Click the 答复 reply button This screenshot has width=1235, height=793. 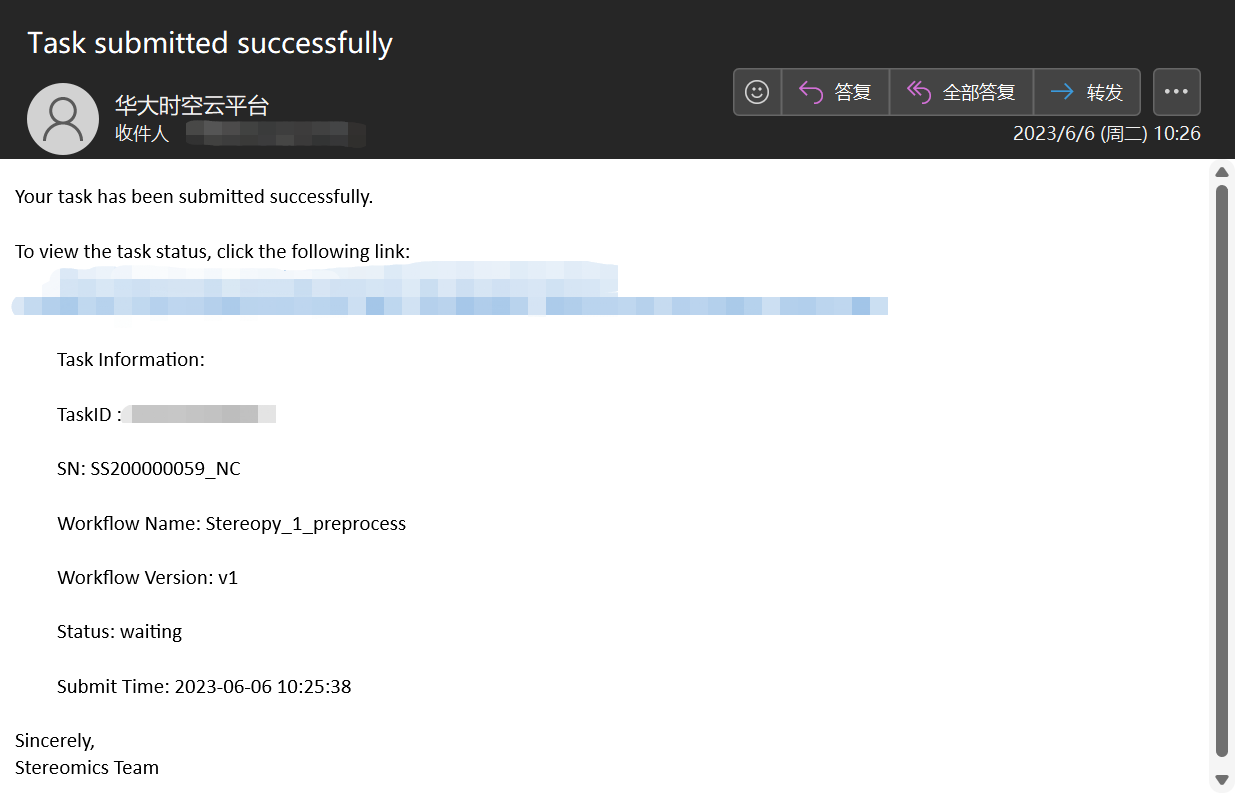[x=835, y=92]
